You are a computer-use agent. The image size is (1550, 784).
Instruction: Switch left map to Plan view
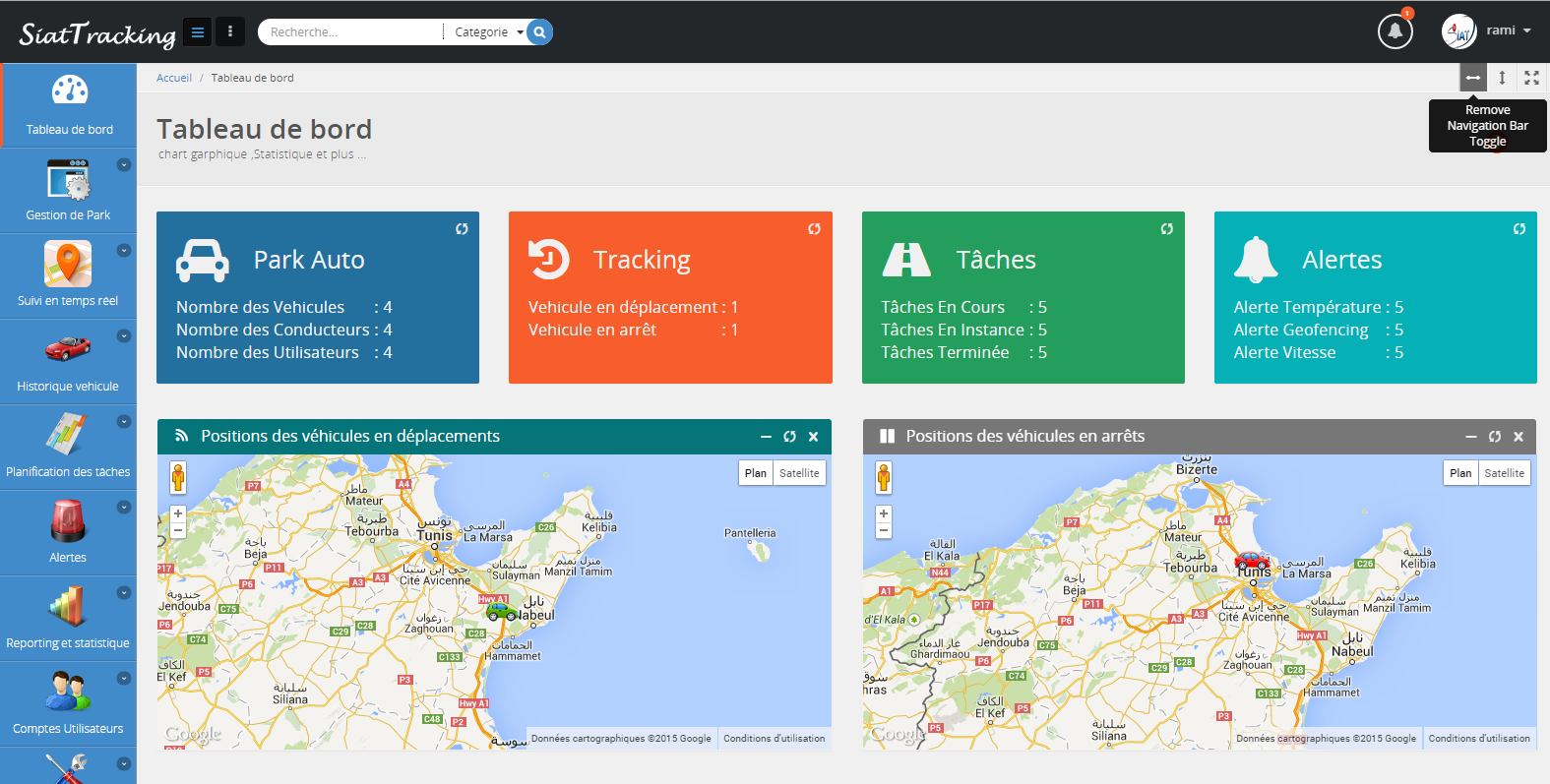tap(756, 473)
